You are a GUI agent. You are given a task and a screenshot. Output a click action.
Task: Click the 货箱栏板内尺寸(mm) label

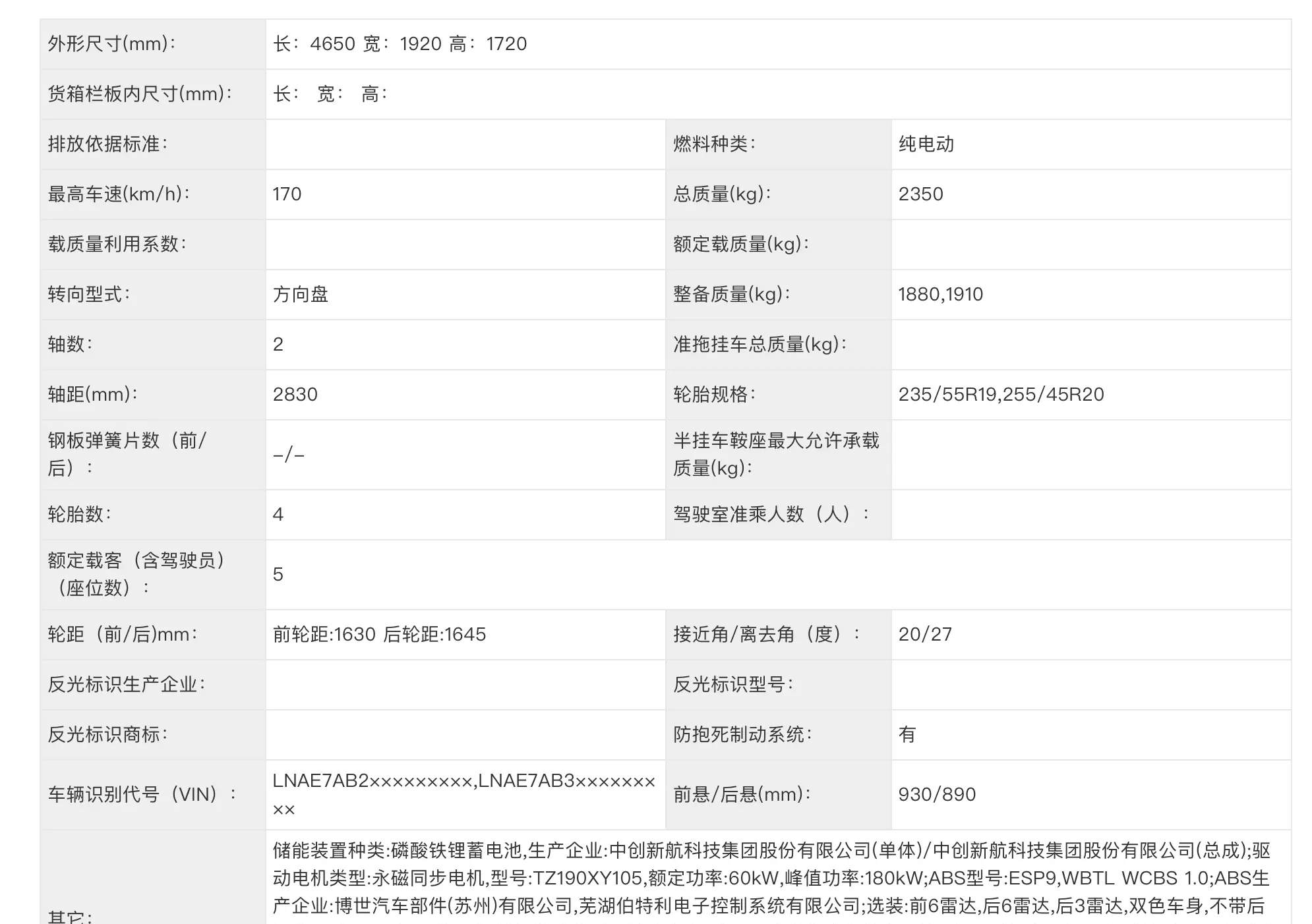140,94
